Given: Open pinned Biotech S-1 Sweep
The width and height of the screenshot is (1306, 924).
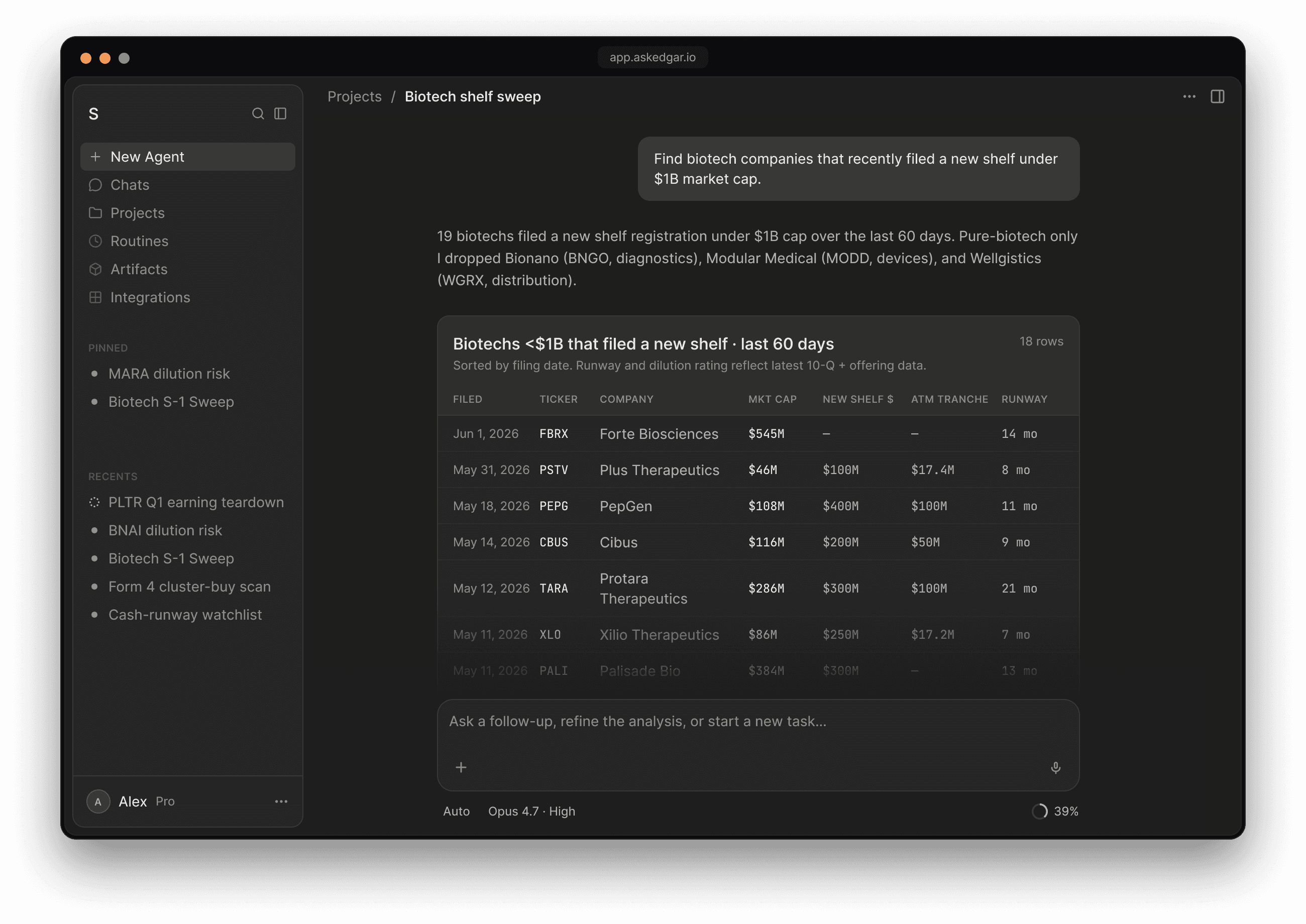Looking at the screenshot, I should click(188, 402).
